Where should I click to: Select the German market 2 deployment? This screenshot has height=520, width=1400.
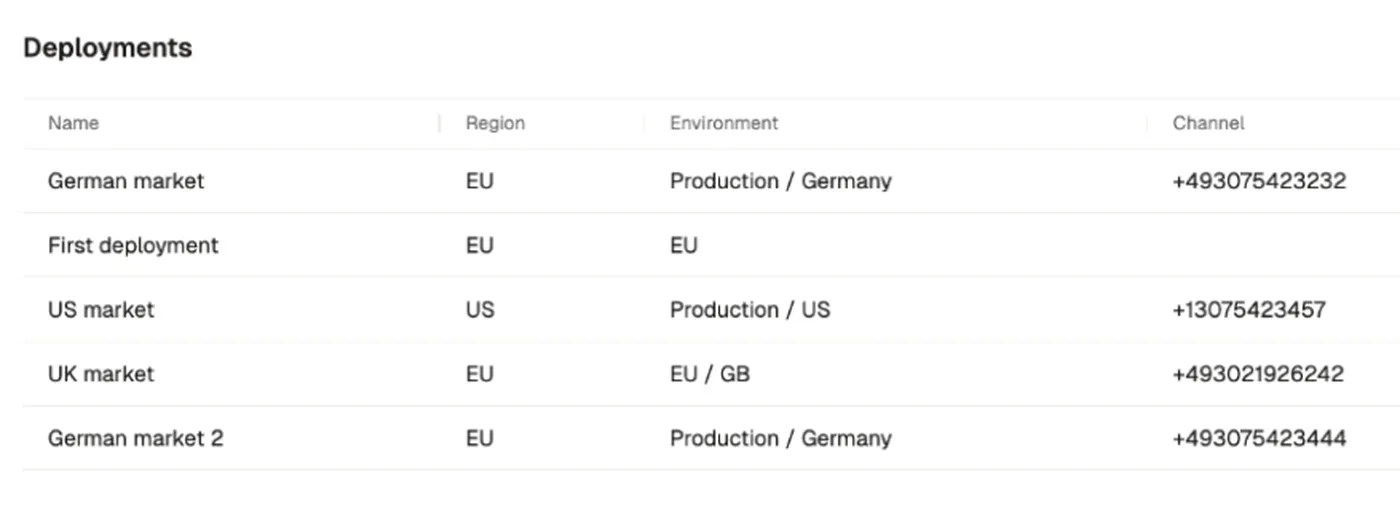point(135,438)
